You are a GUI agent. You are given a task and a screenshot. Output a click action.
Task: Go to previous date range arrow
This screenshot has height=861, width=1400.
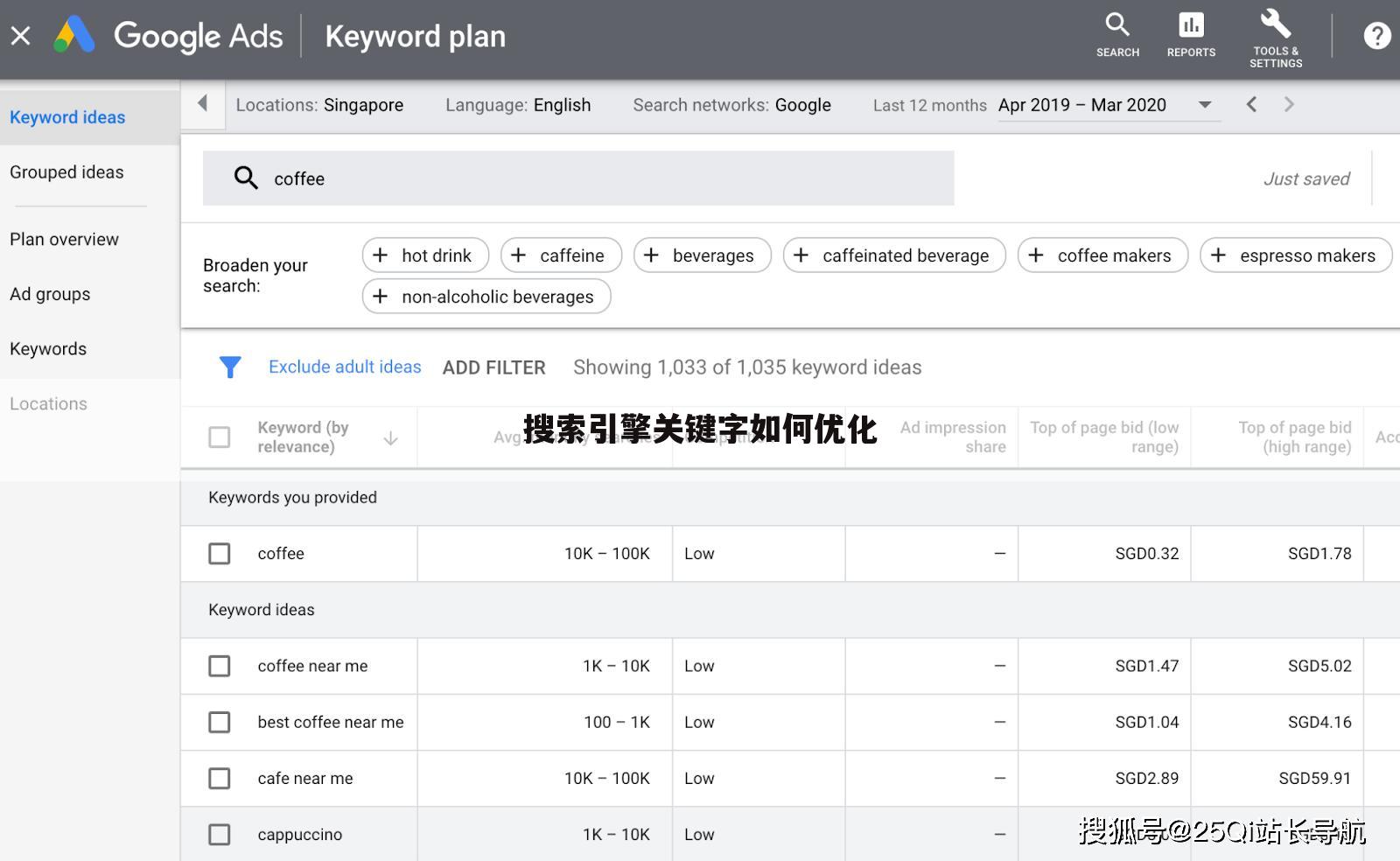pyautogui.click(x=1251, y=105)
